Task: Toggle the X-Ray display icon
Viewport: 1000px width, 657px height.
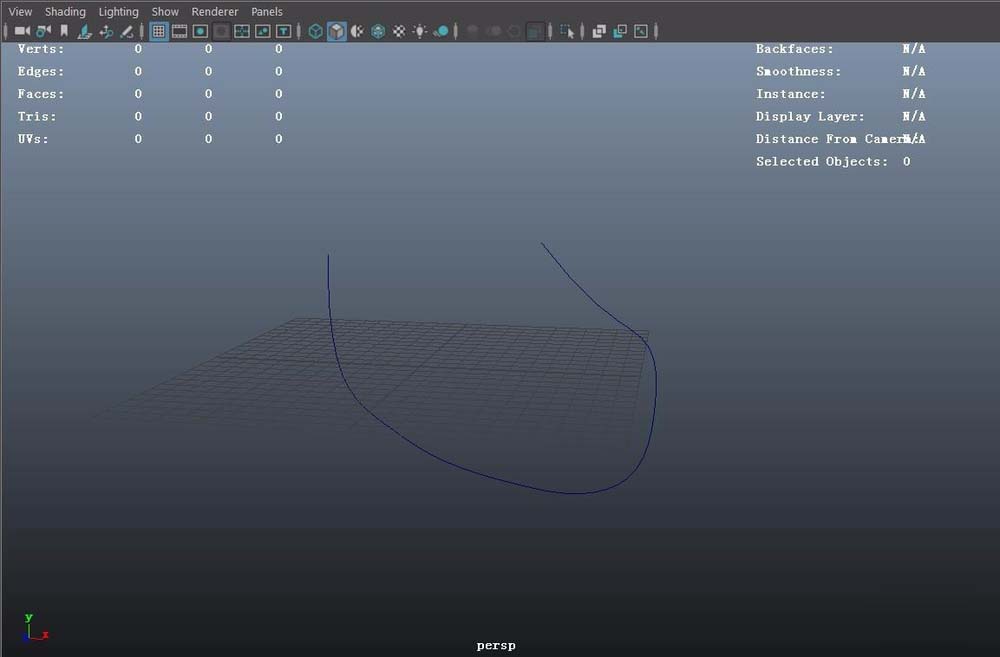Action: click(x=598, y=31)
